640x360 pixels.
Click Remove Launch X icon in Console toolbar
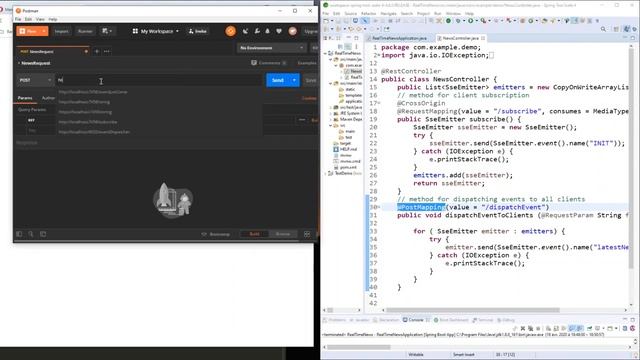pos(522,328)
